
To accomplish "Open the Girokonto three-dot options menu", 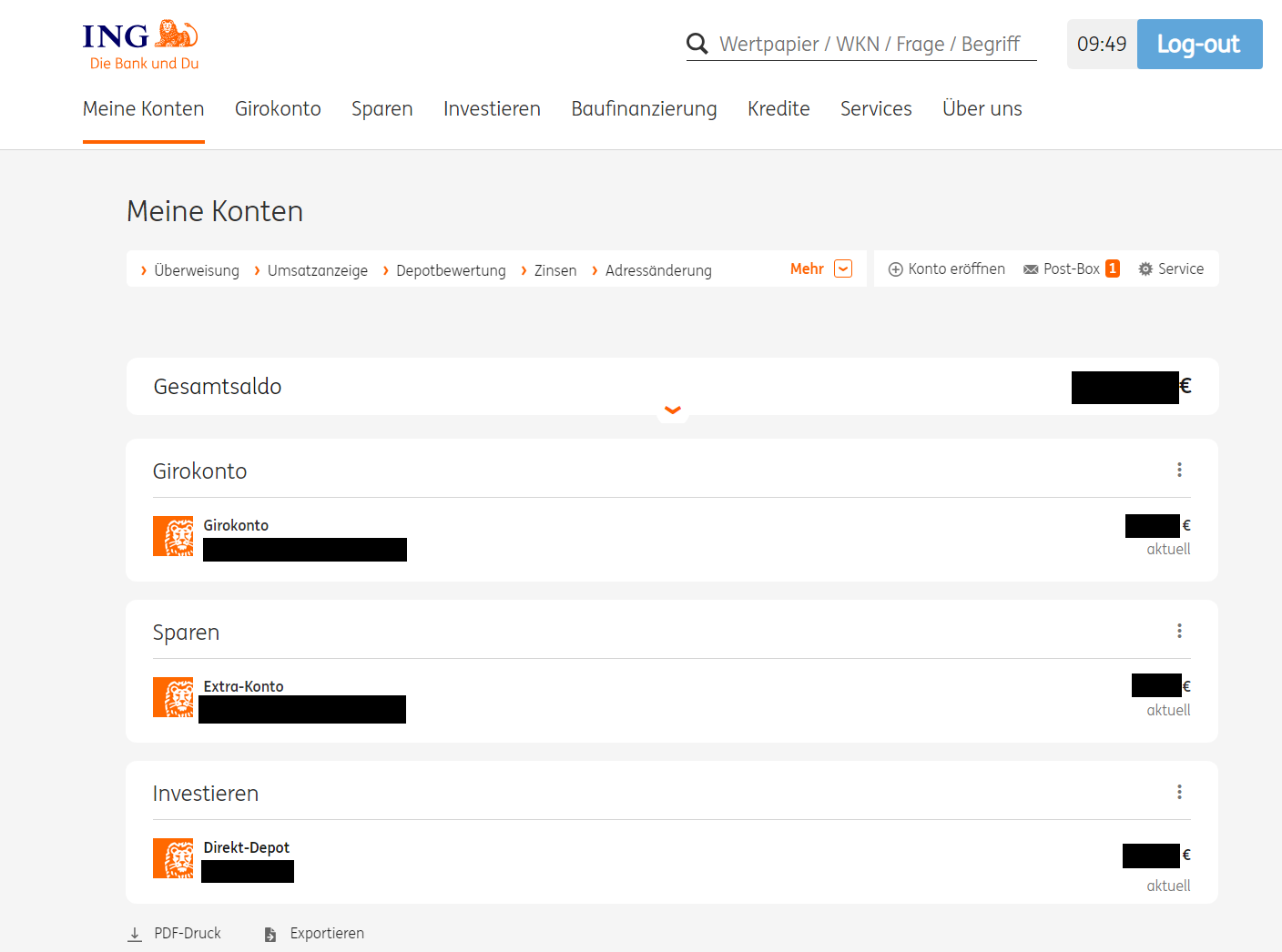I will pos(1179,470).
